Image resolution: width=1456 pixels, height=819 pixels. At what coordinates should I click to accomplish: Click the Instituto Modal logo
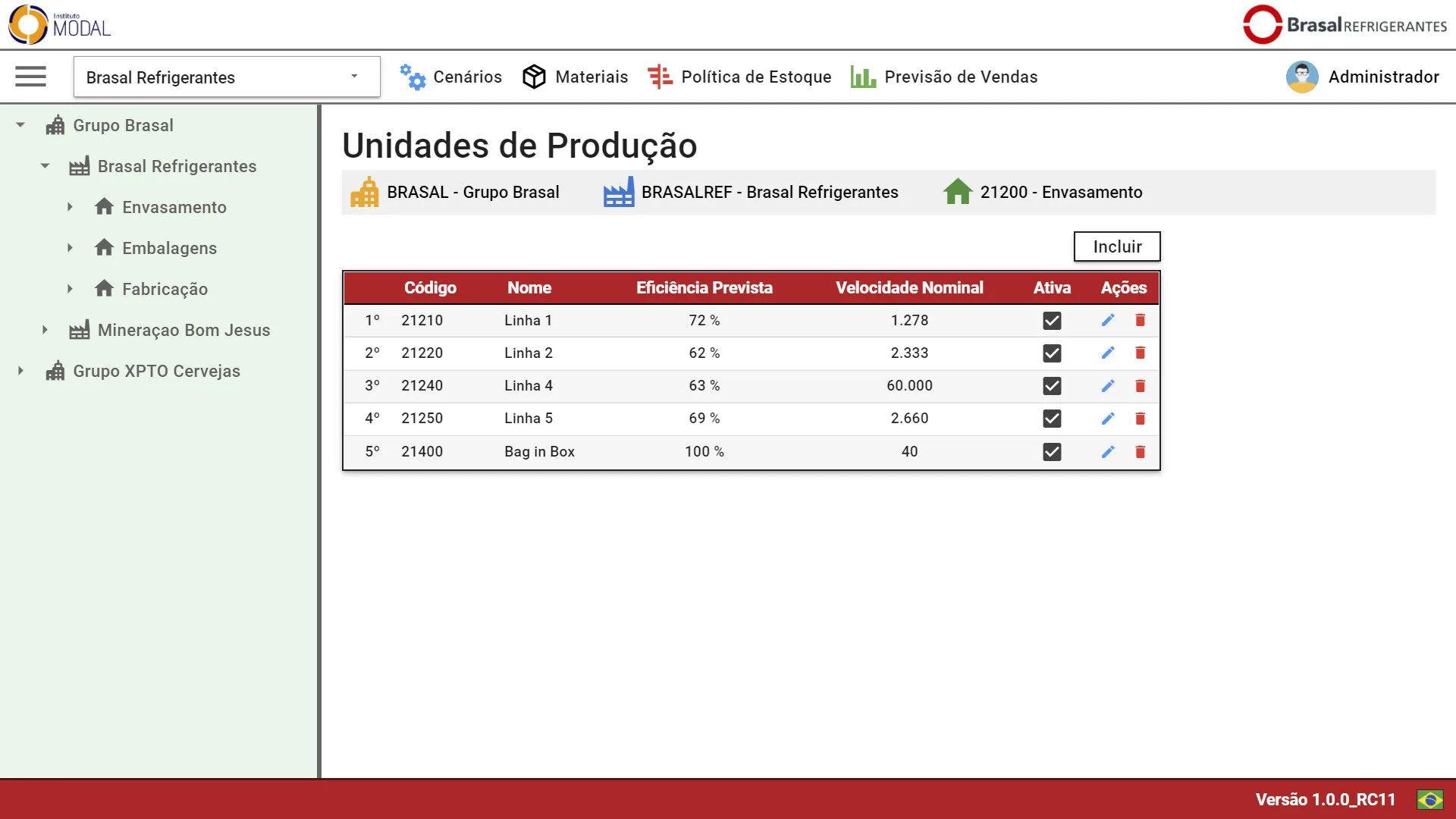pyautogui.click(x=59, y=24)
